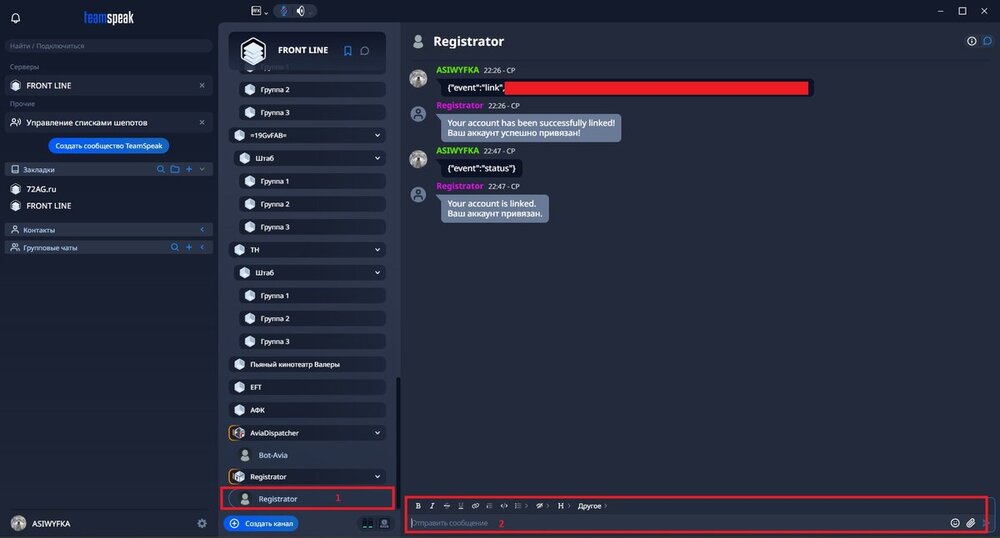The height and width of the screenshot is (538, 1000).
Task: Click Create TeamSpeak community button
Action: click(108, 146)
